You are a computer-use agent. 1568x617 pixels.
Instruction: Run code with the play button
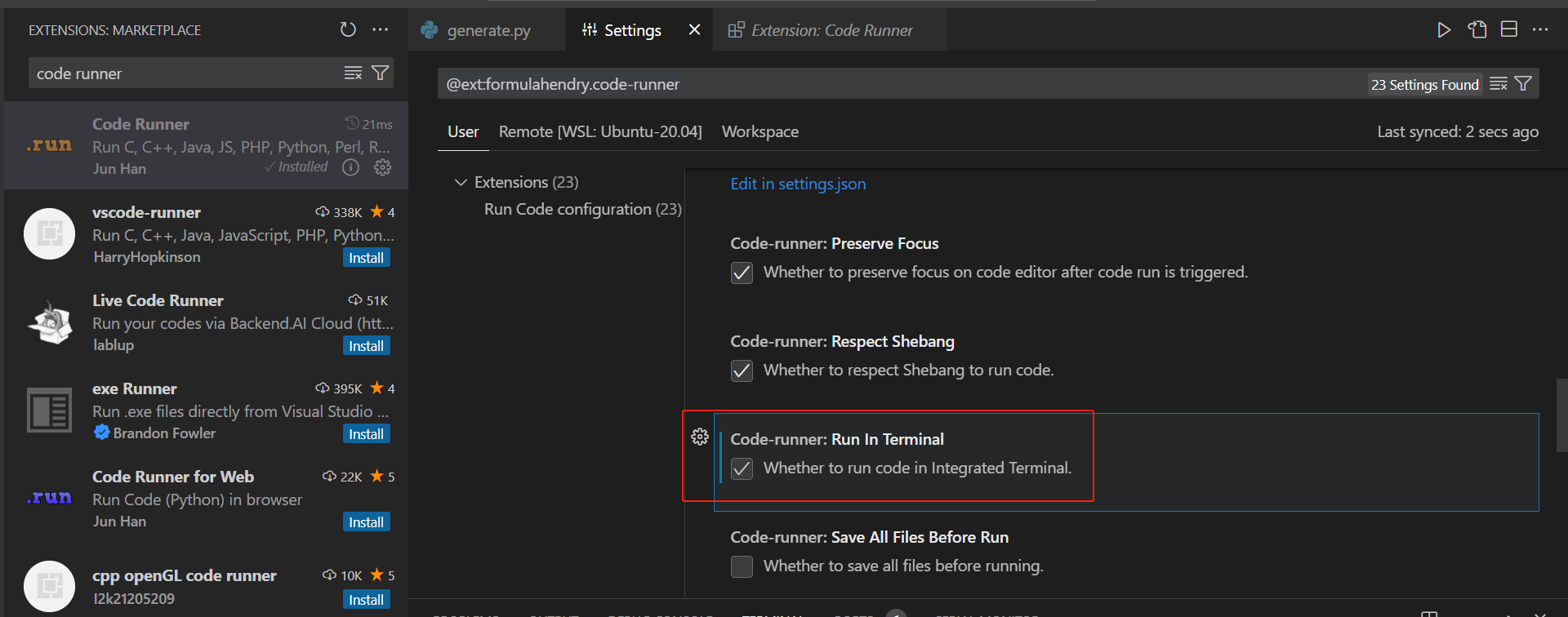1444,29
